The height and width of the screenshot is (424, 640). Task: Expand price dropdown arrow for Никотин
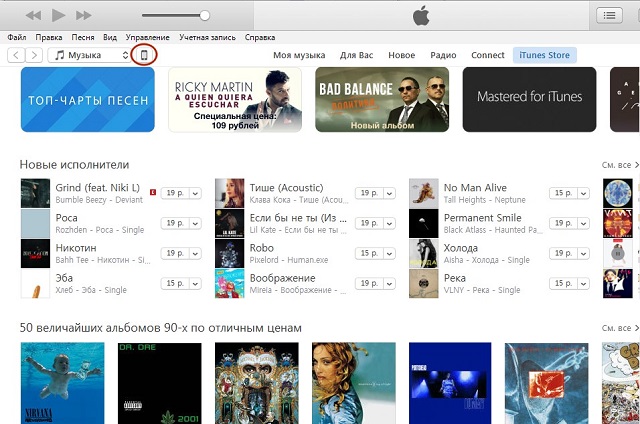pos(196,253)
